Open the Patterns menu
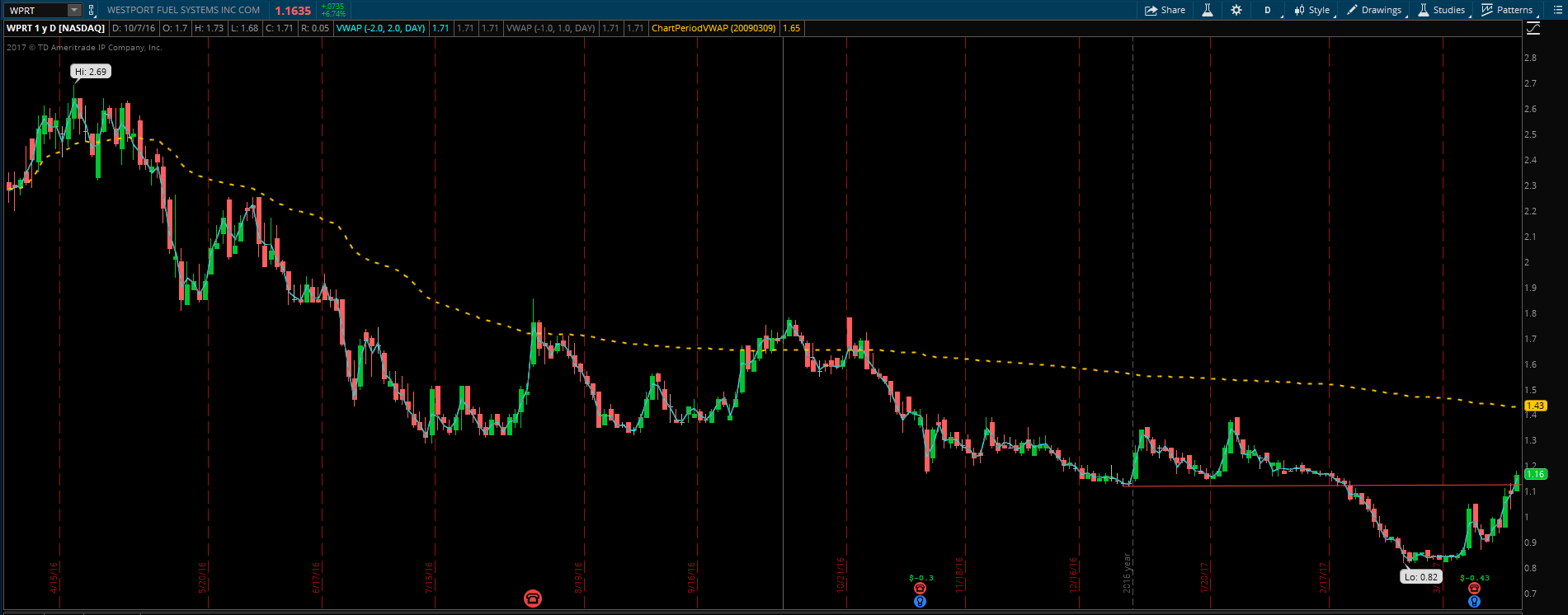 1508,10
